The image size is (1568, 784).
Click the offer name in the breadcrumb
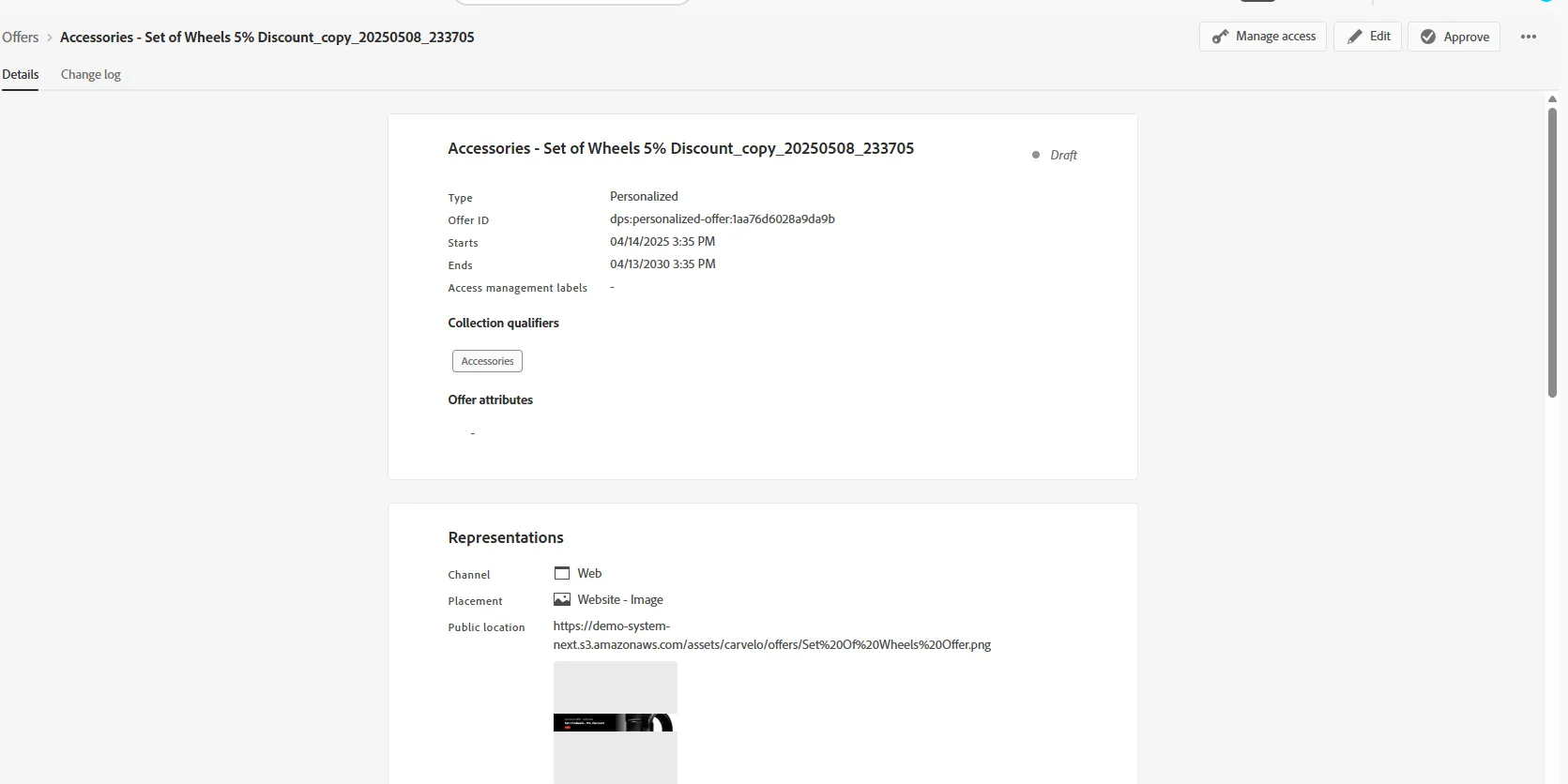[267, 38]
